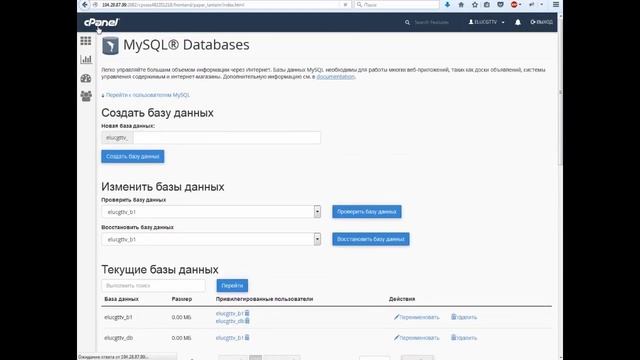
Task: Click the elucgttv_db database name cell
Action: (x=118, y=338)
